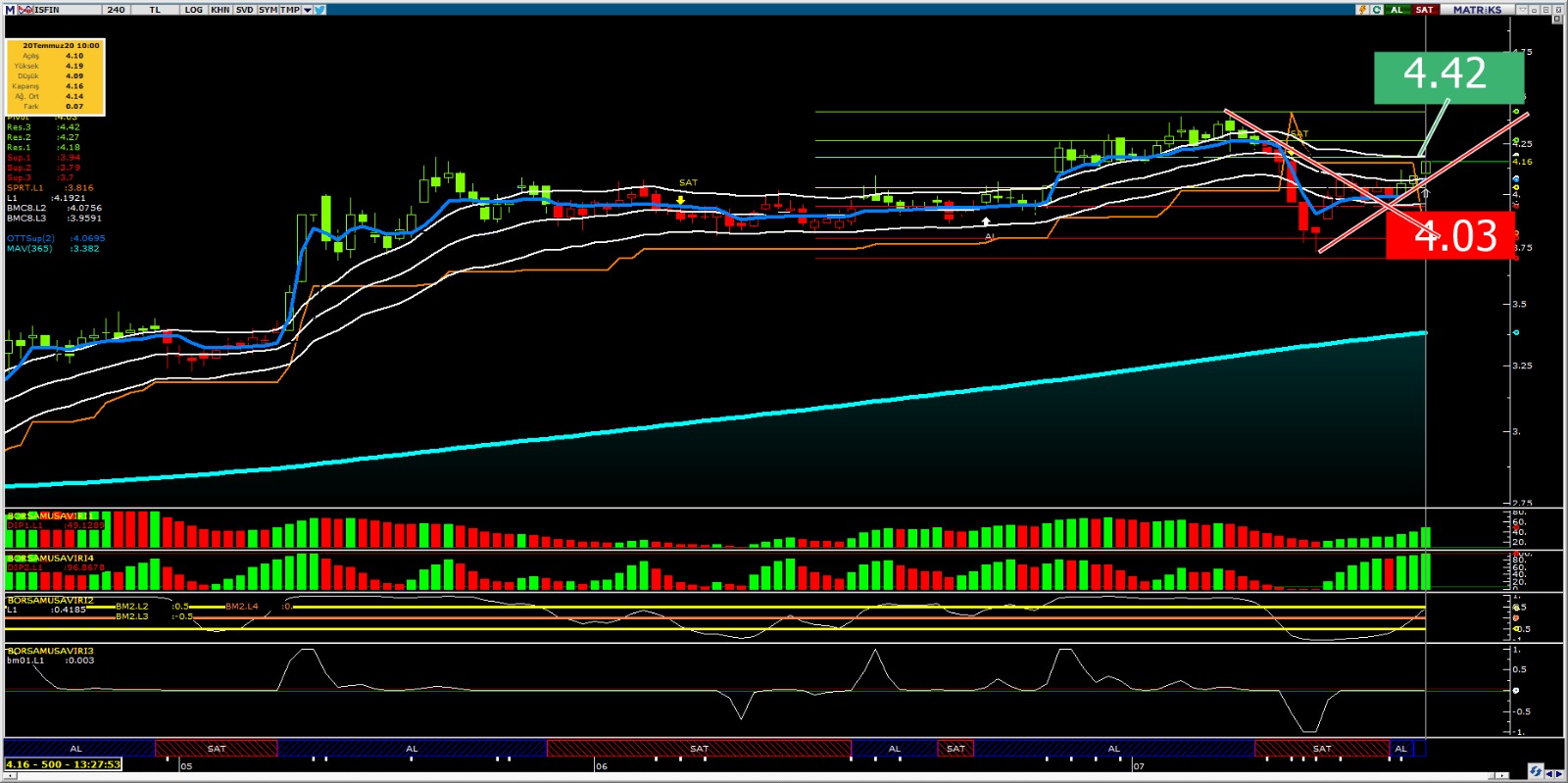Toggle the KHN option in toolbar
Viewport: 1568px width, 783px height.
(220, 10)
